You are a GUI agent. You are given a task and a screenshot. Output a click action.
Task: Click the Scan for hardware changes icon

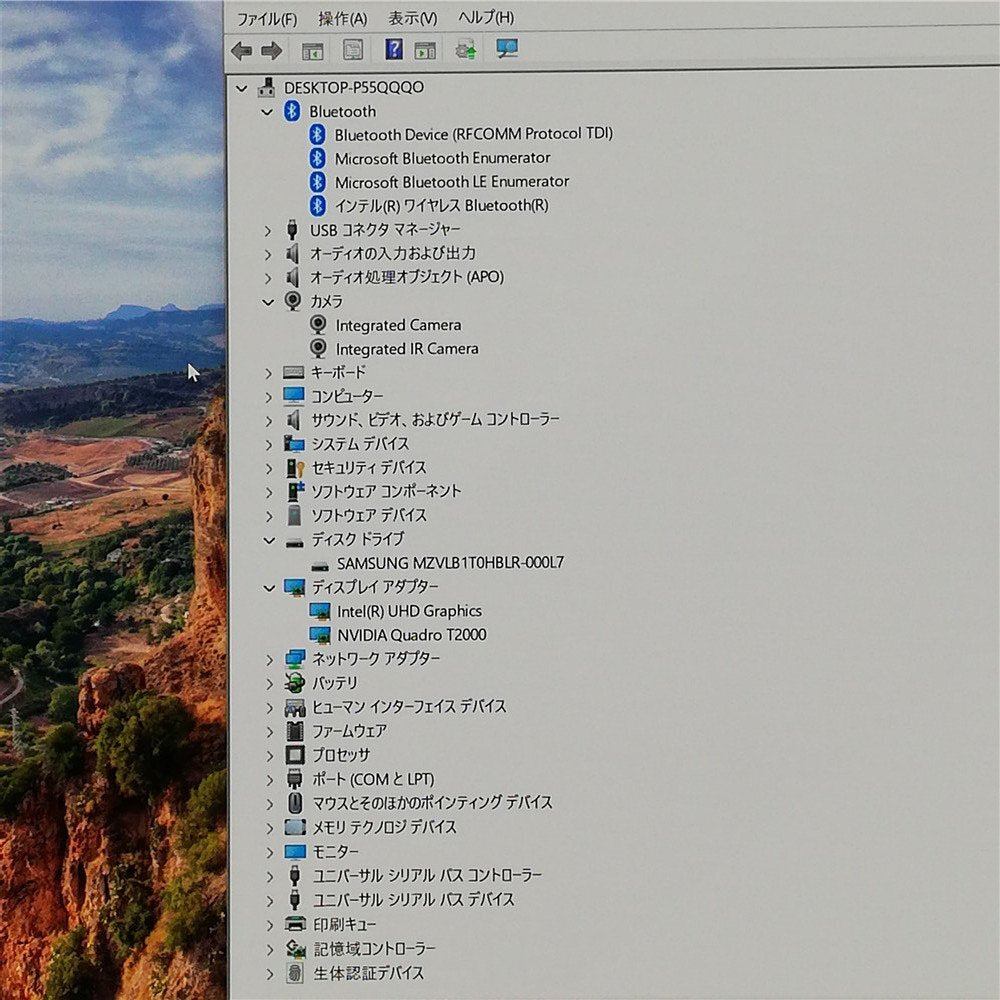click(507, 49)
